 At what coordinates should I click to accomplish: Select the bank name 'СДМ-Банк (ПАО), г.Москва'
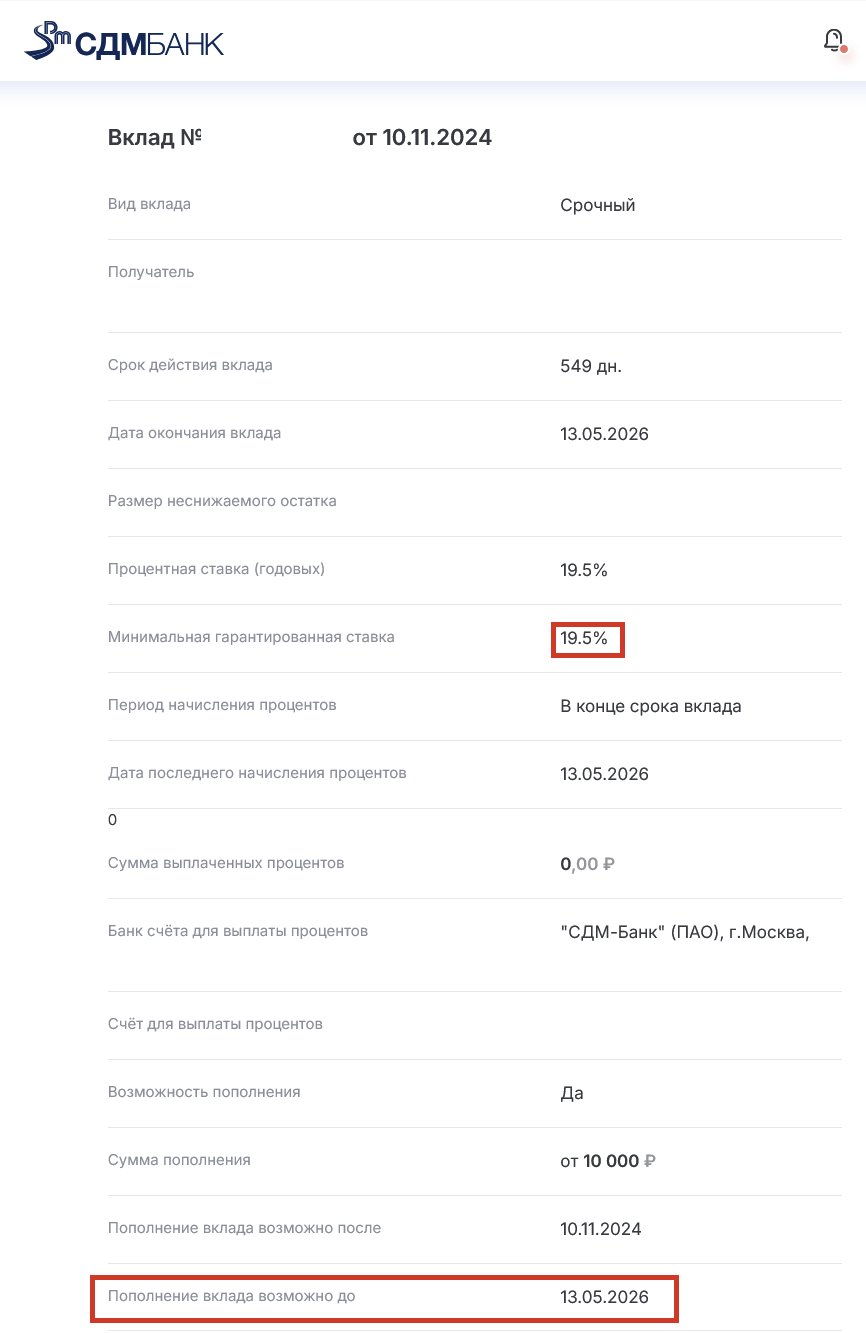click(x=684, y=932)
